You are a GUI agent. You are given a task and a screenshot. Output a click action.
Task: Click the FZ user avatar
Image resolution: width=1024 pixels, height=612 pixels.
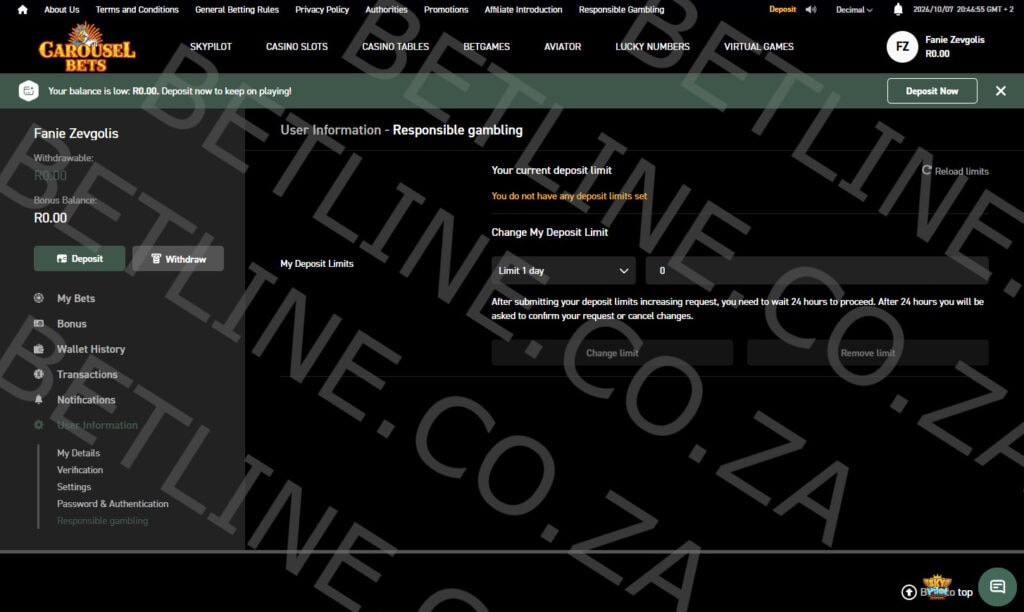coord(902,47)
